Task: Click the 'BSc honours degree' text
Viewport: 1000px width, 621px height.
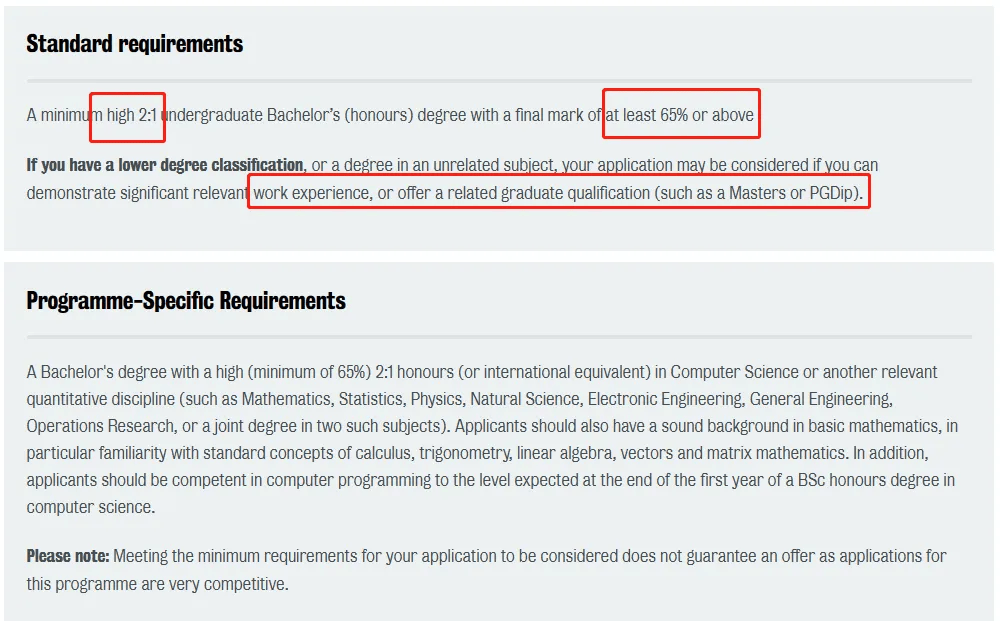Action: 867,480
